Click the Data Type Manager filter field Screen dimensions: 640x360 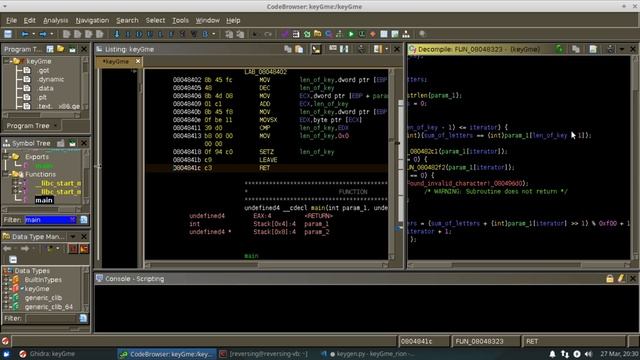51,318
